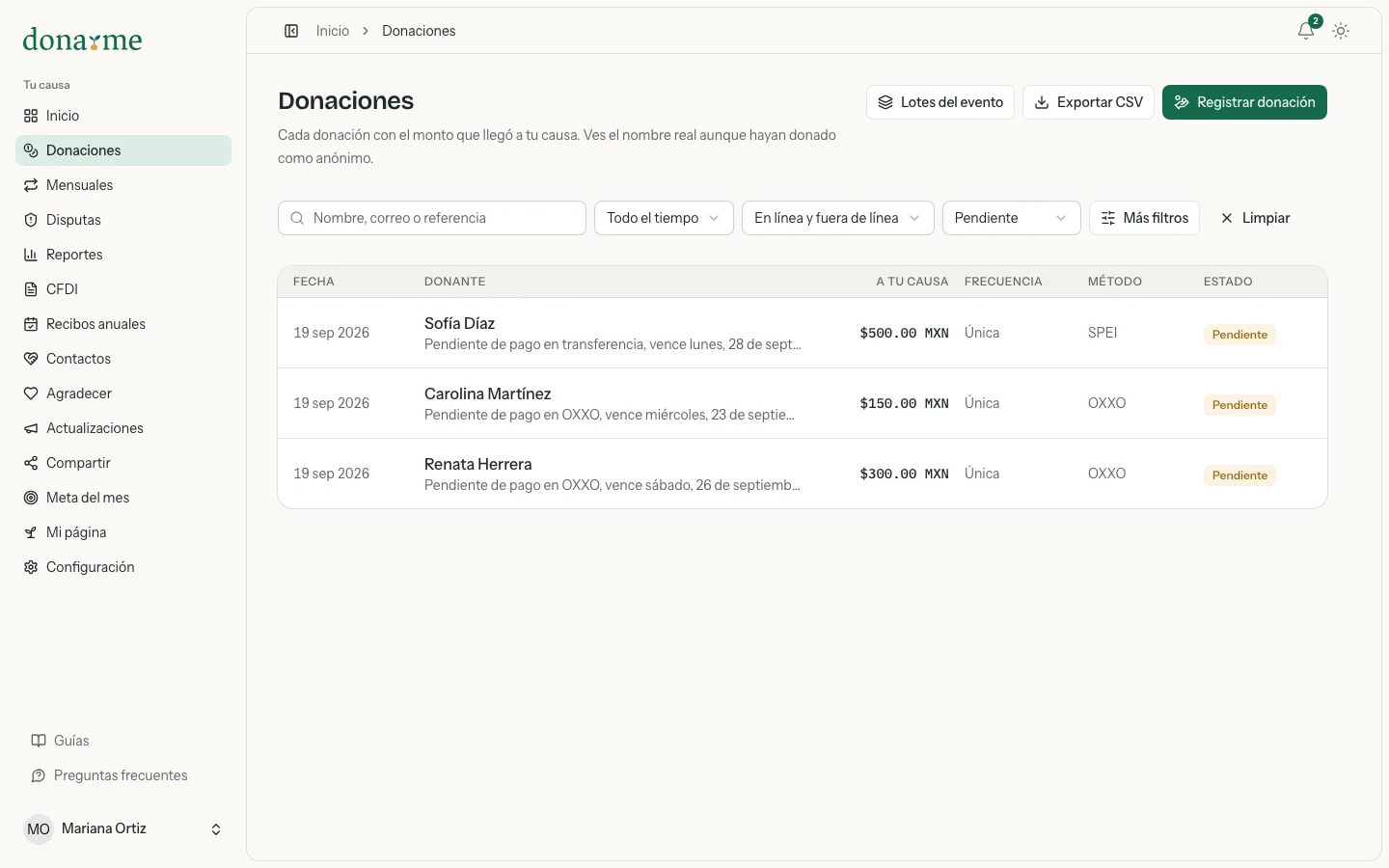Click the Contactos handshake icon
The image size is (1389, 868).
coord(31,359)
